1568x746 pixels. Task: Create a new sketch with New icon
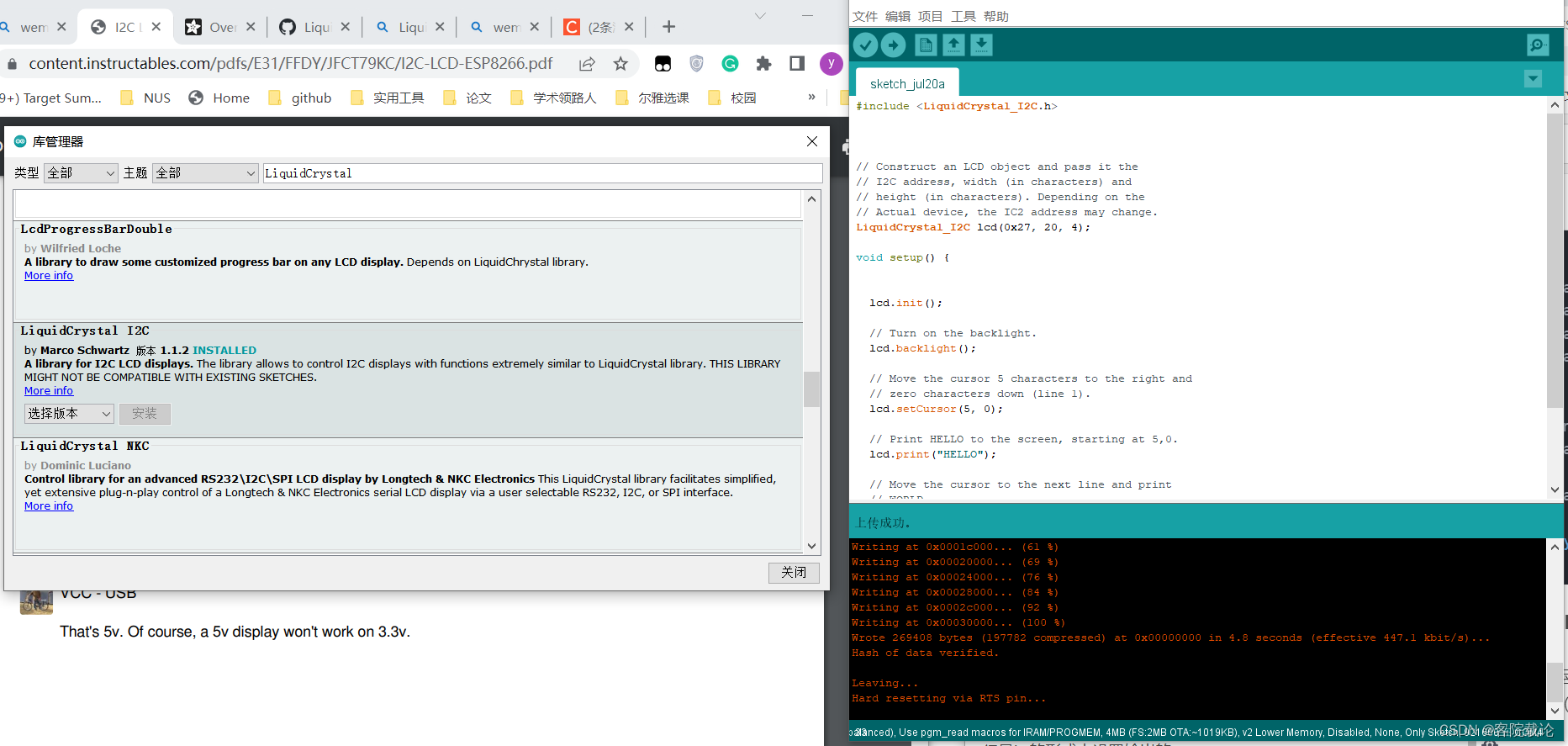pos(926,45)
